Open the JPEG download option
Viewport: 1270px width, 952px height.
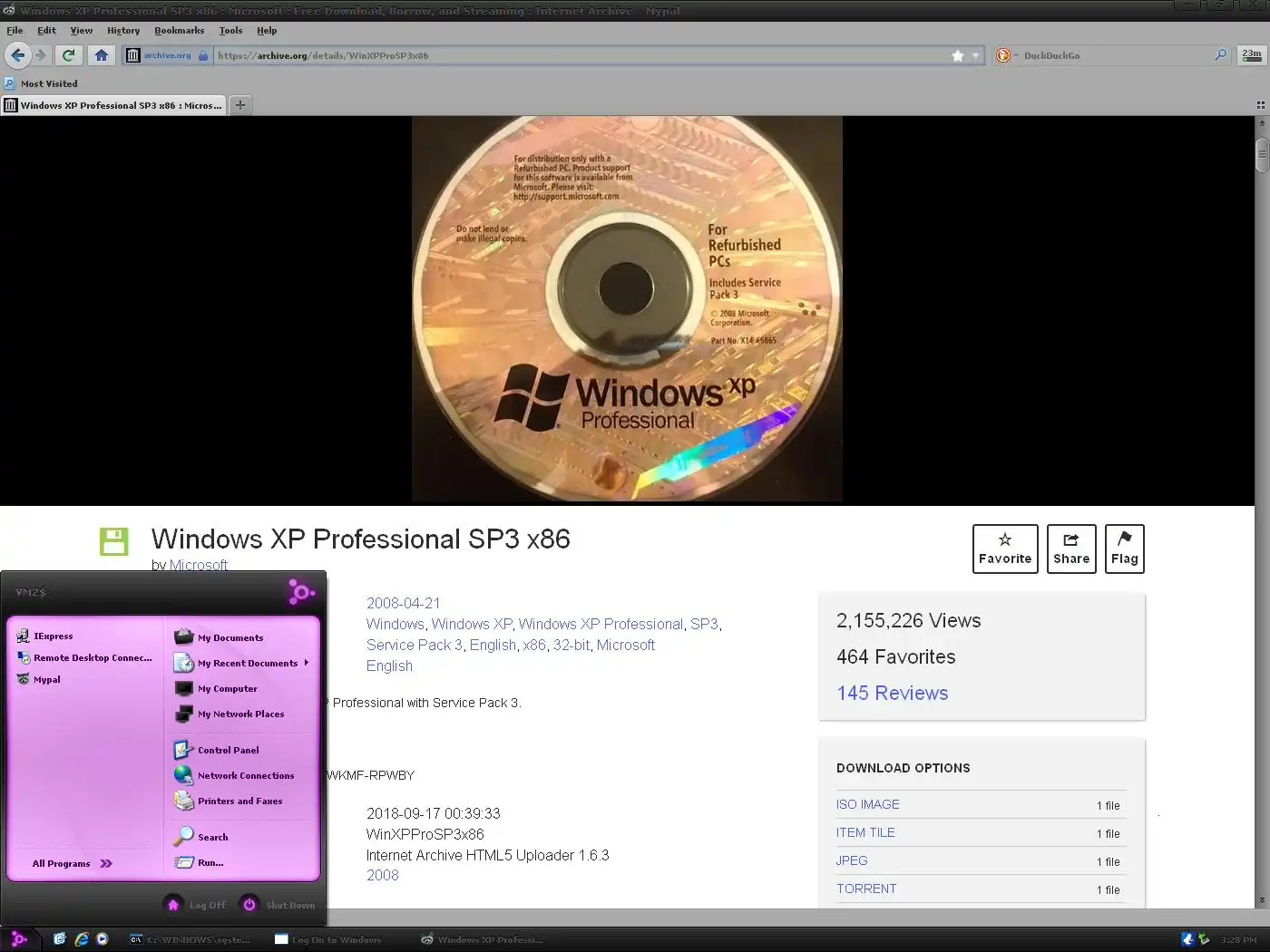pyautogui.click(x=852, y=860)
